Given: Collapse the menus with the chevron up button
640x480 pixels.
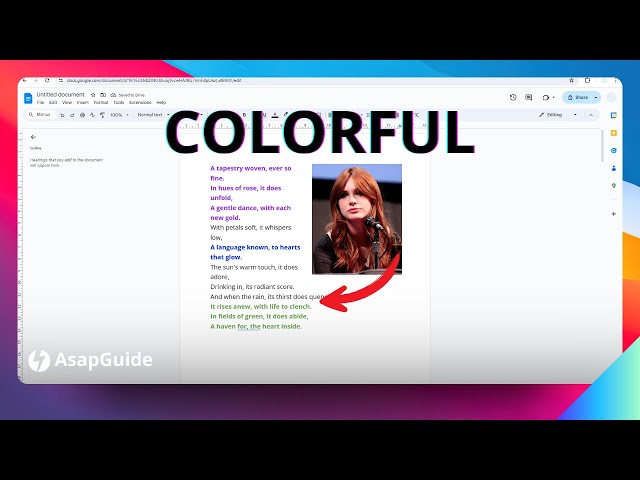Looking at the screenshot, I should (591, 115).
